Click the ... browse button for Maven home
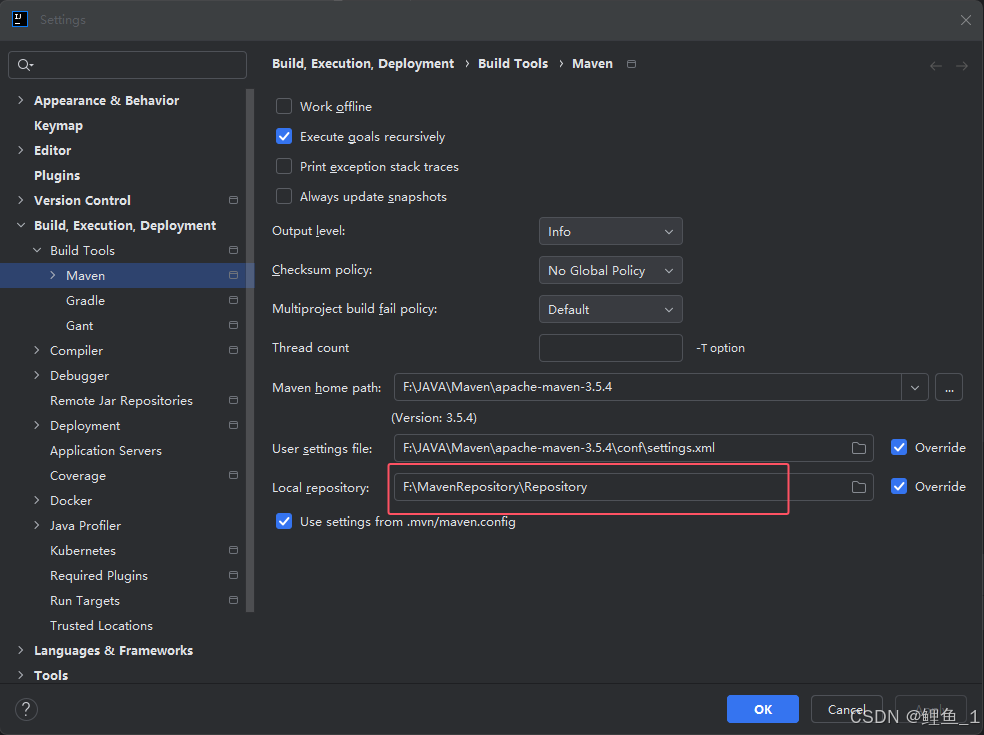Image resolution: width=984 pixels, height=735 pixels. 949,388
